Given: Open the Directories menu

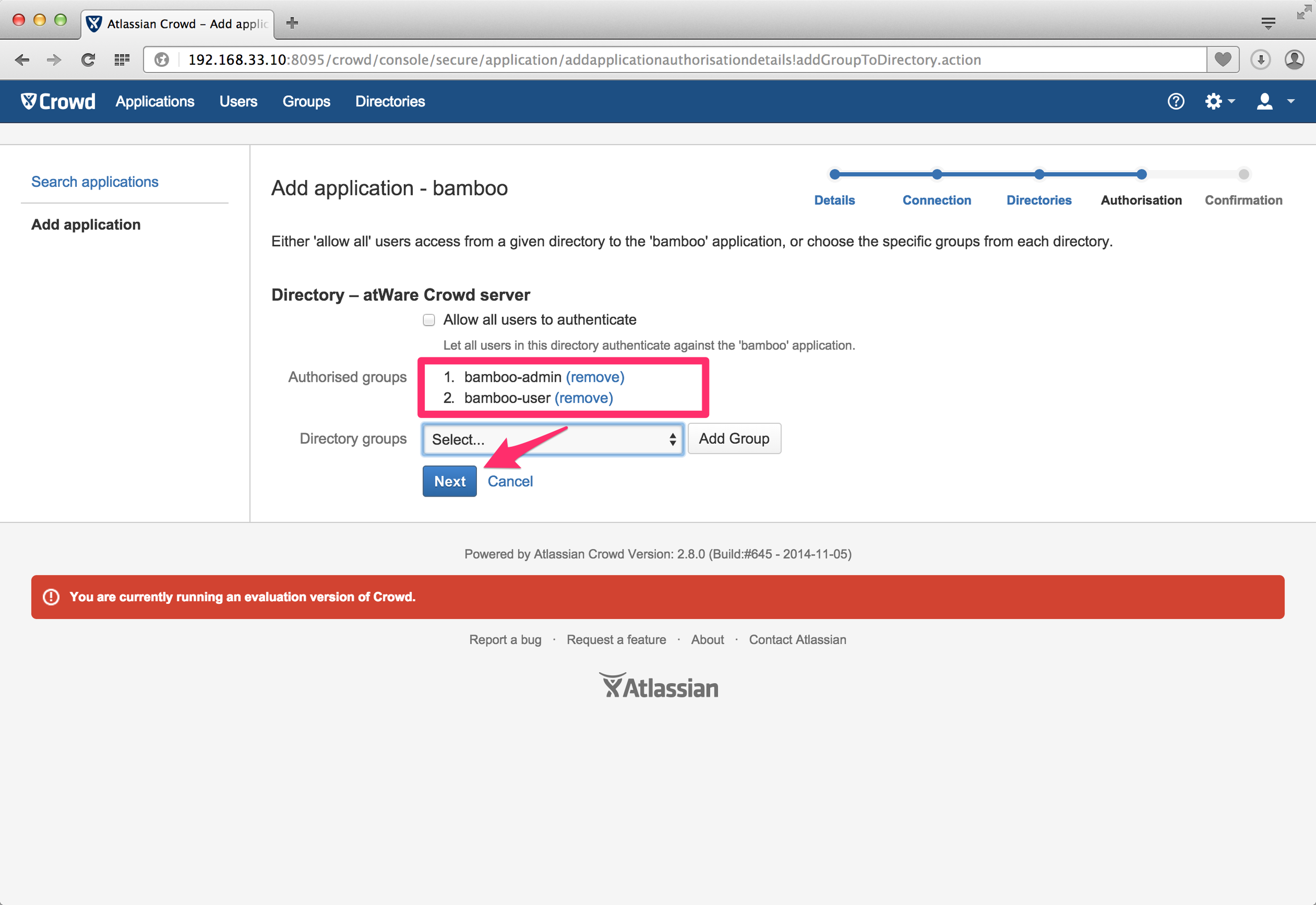Looking at the screenshot, I should [390, 102].
